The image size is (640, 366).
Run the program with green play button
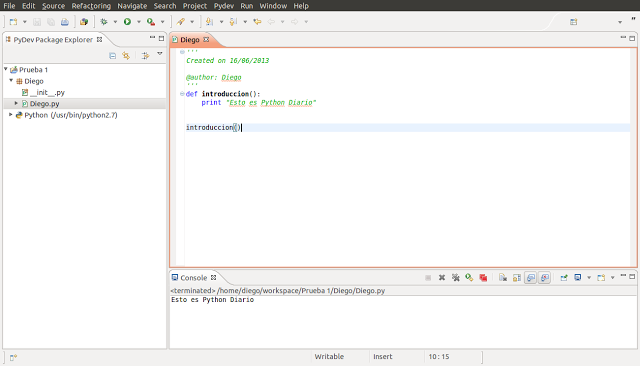coord(127,22)
